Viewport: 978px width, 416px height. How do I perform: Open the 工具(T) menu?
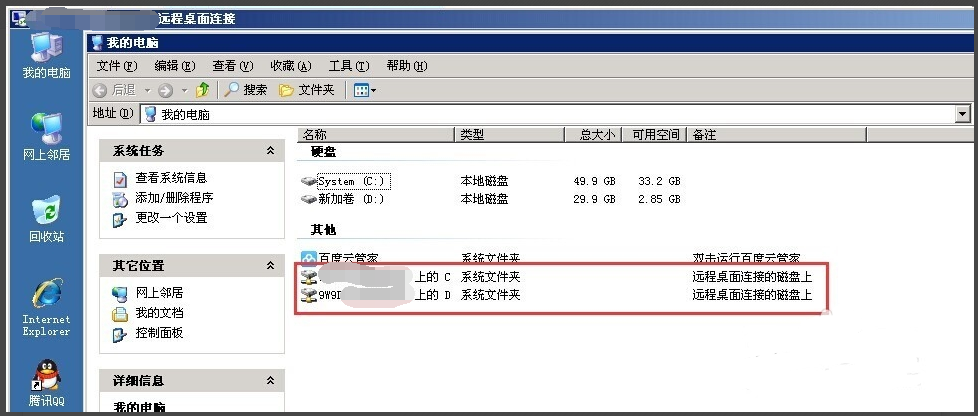tap(348, 66)
